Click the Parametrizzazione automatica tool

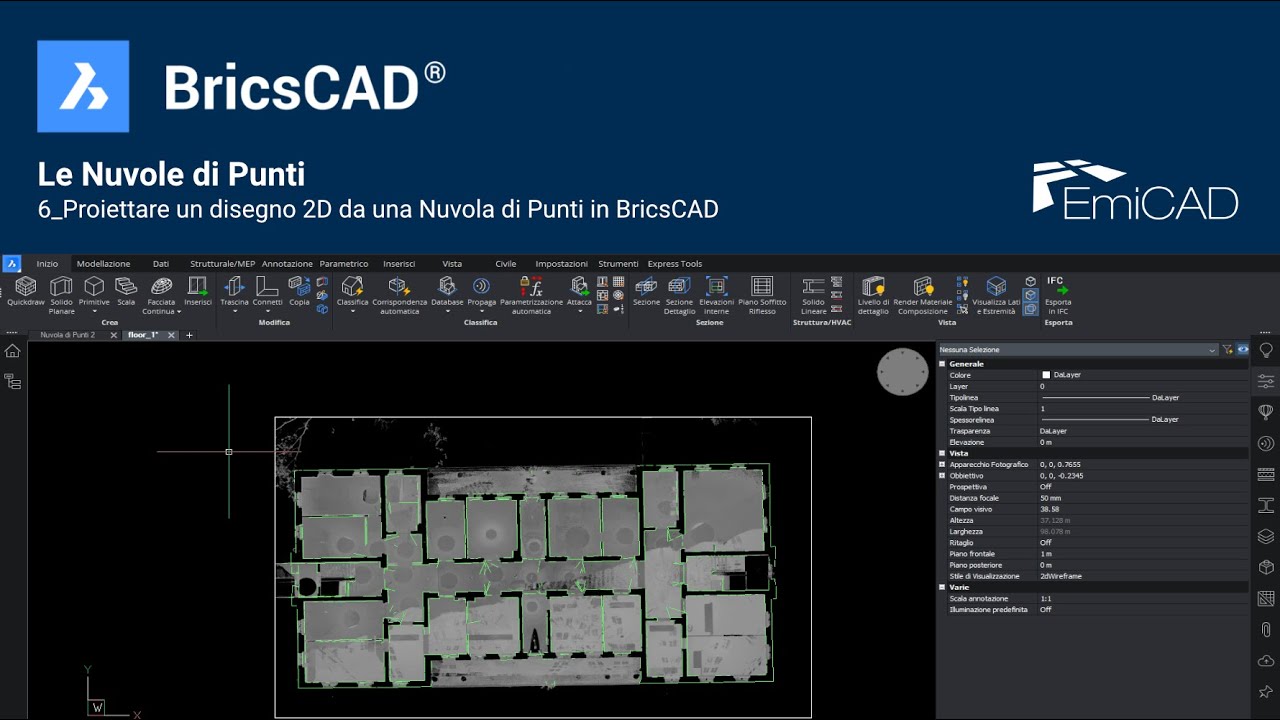coord(531,296)
